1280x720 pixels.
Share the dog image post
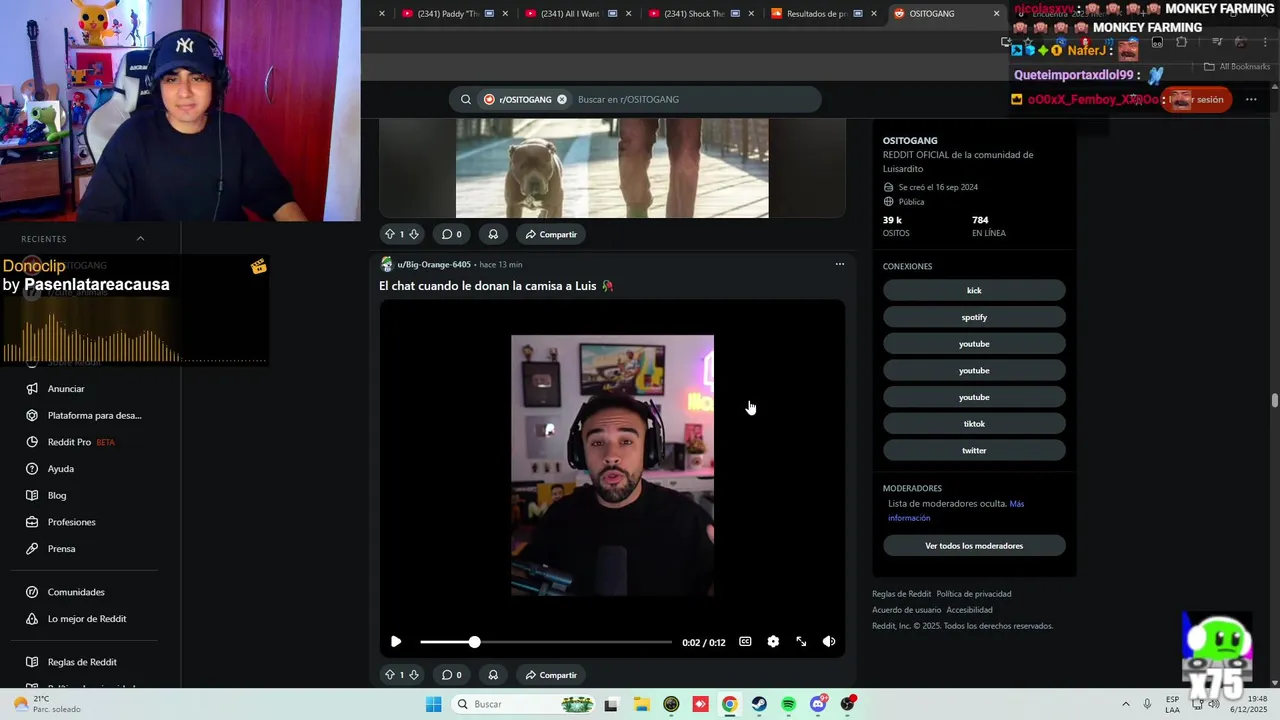551,234
